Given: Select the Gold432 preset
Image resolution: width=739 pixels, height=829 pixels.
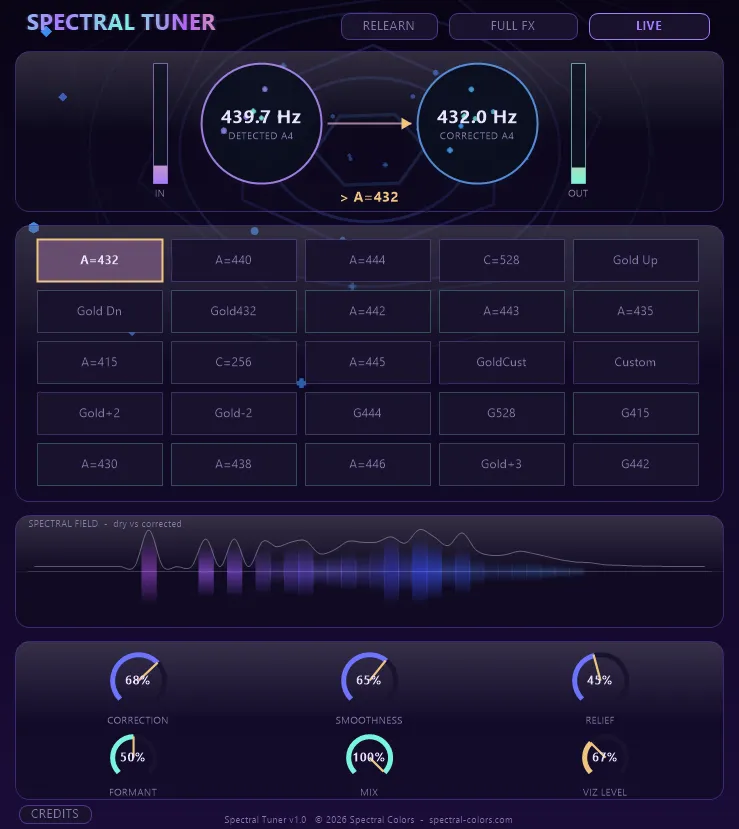Looking at the screenshot, I should tap(234, 311).
